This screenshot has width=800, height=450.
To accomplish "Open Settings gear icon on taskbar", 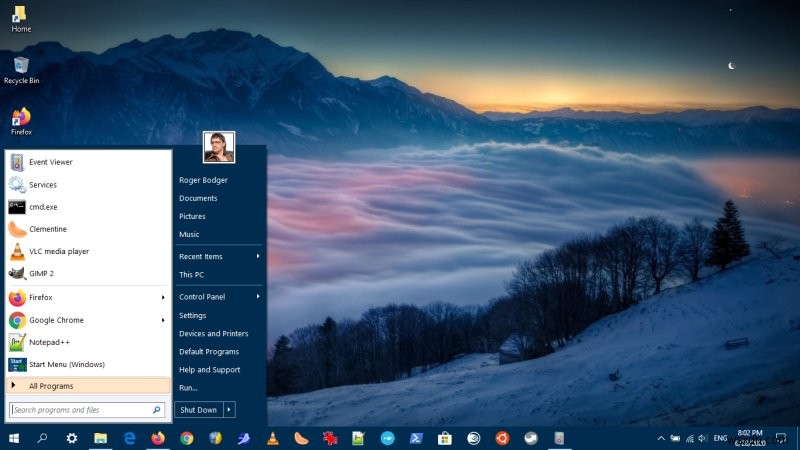I will [x=71, y=438].
